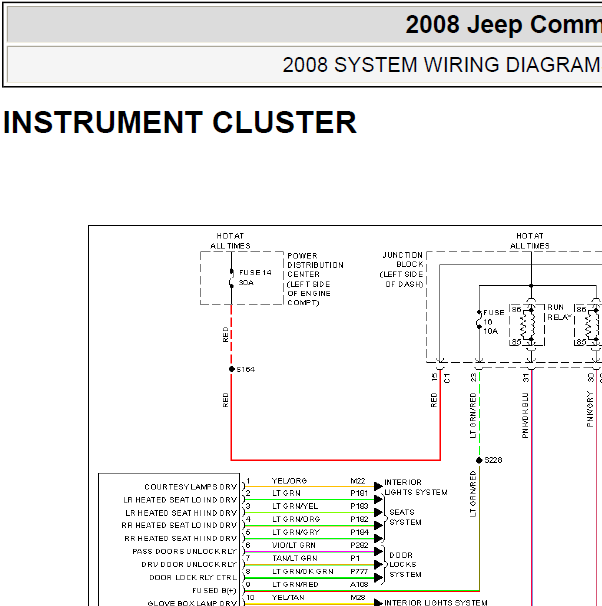Image resolution: width=602 pixels, height=606 pixels.
Task: Click the "SEATS SYSTEM" destination label
Action: point(405,517)
